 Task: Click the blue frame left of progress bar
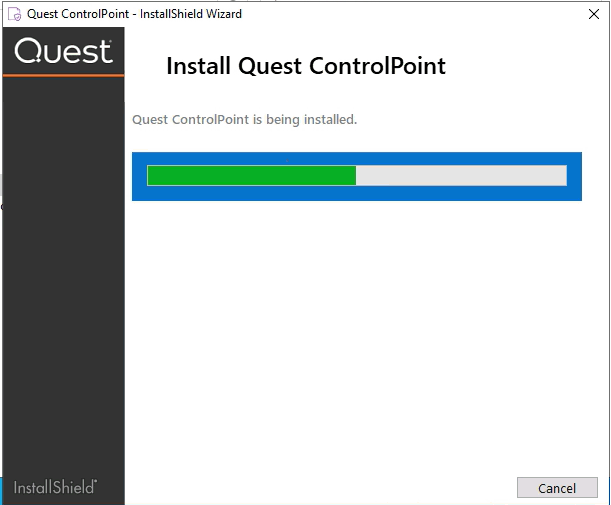139,176
